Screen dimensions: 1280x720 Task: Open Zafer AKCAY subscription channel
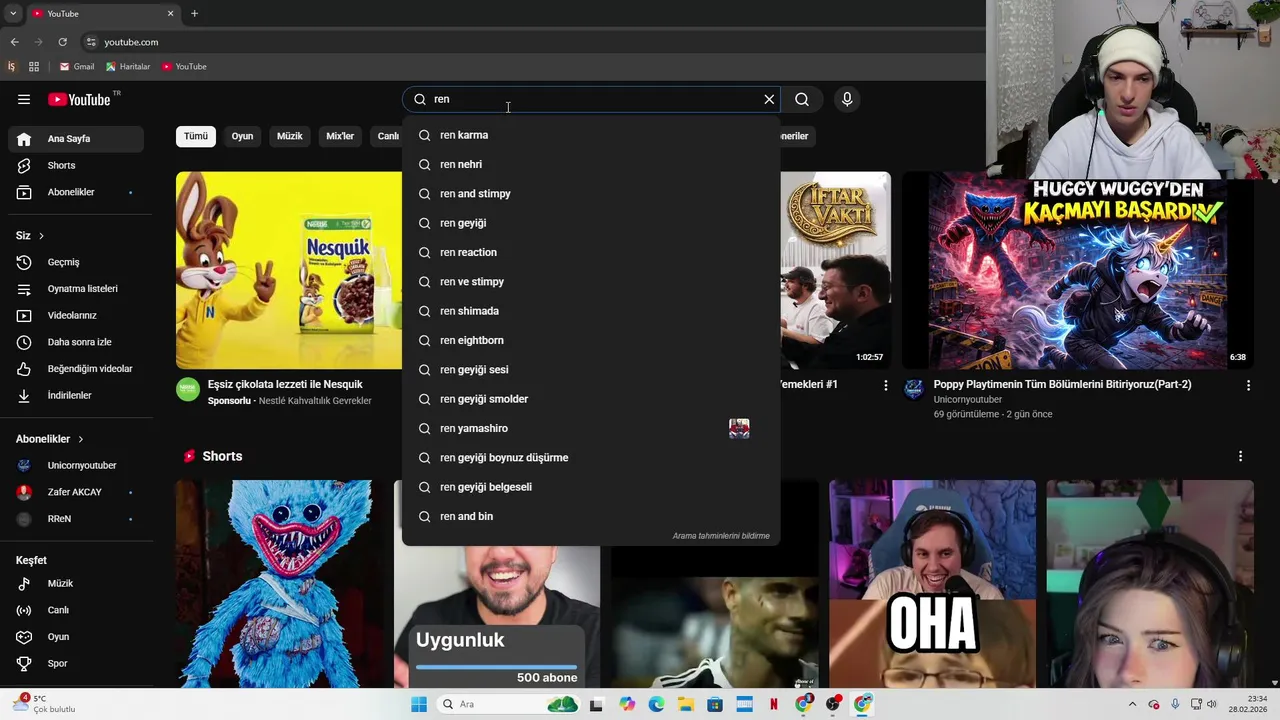click(x=76, y=492)
